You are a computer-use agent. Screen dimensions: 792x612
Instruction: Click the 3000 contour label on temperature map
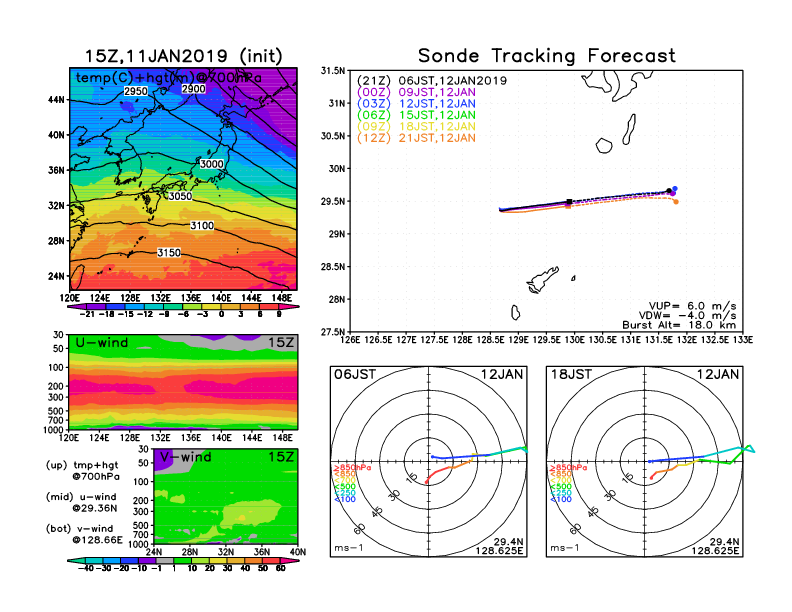click(212, 164)
